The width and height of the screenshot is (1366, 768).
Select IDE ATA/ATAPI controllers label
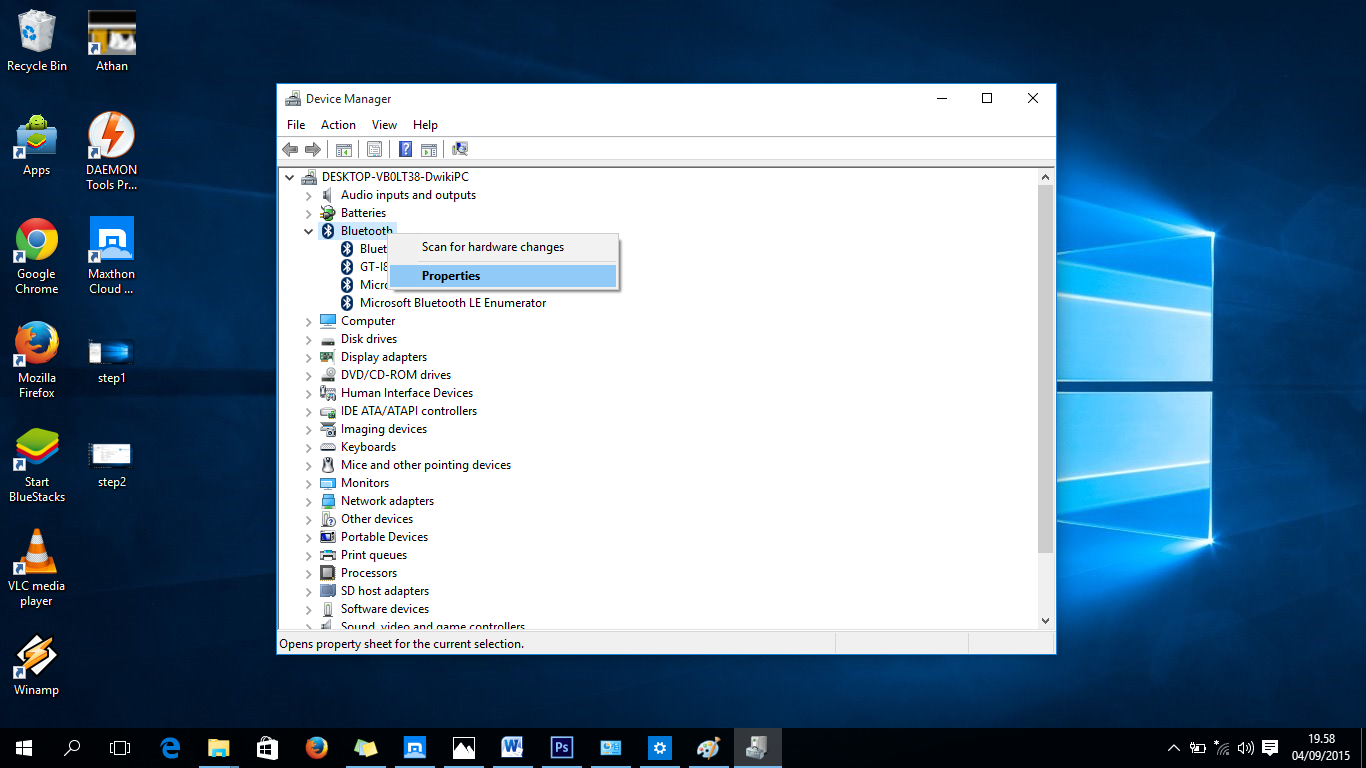coord(409,411)
